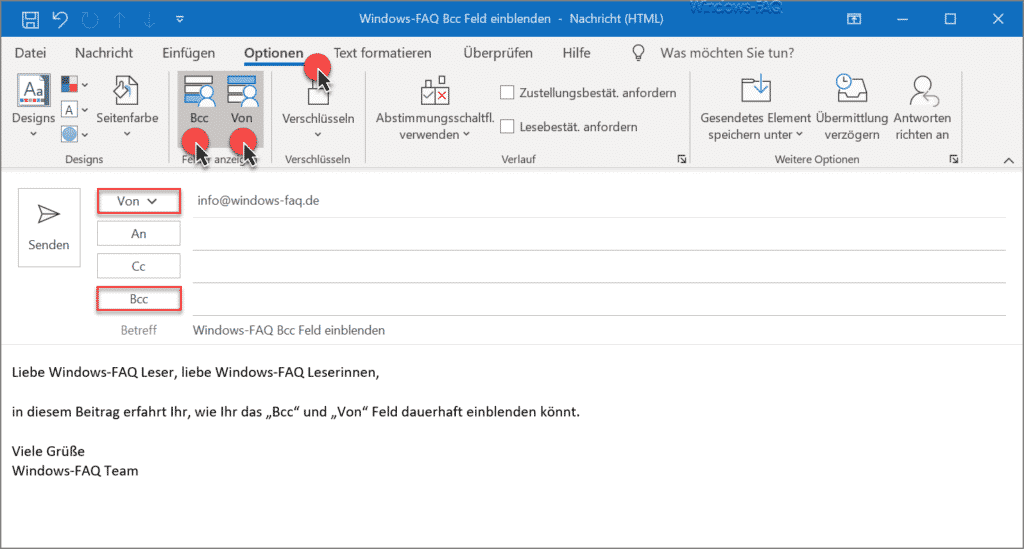The height and width of the screenshot is (549, 1024).
Task: Click the ribbon display options icon
Action: click(x=854, y=20)
